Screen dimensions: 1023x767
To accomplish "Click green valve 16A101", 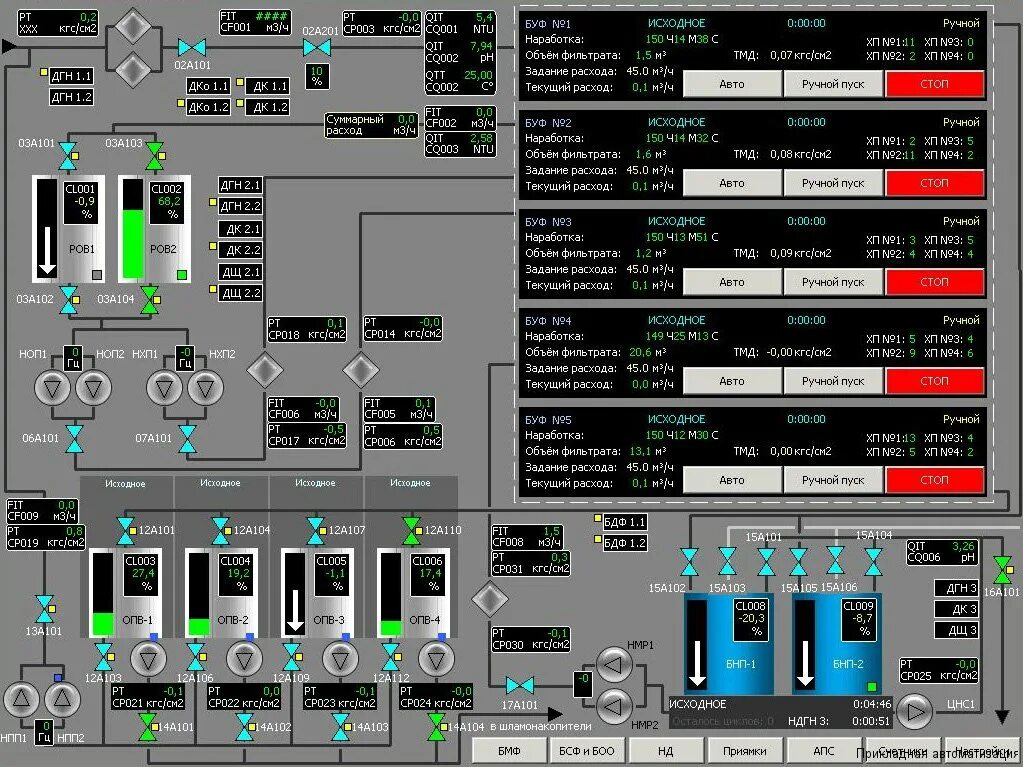I will pyautogui.click(x=1003, y=570).
